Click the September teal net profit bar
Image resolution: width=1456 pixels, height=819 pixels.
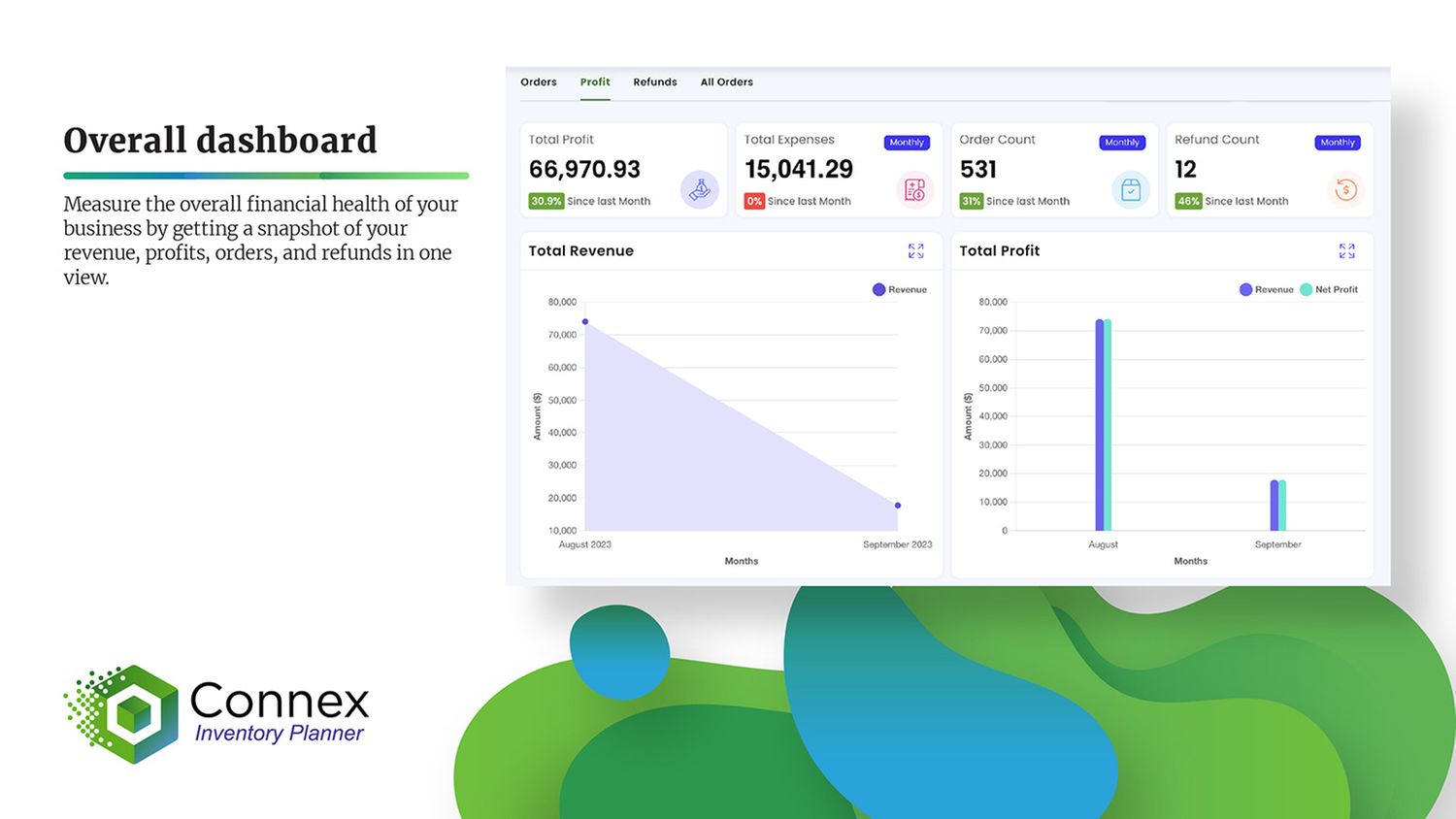(1282, 506)
